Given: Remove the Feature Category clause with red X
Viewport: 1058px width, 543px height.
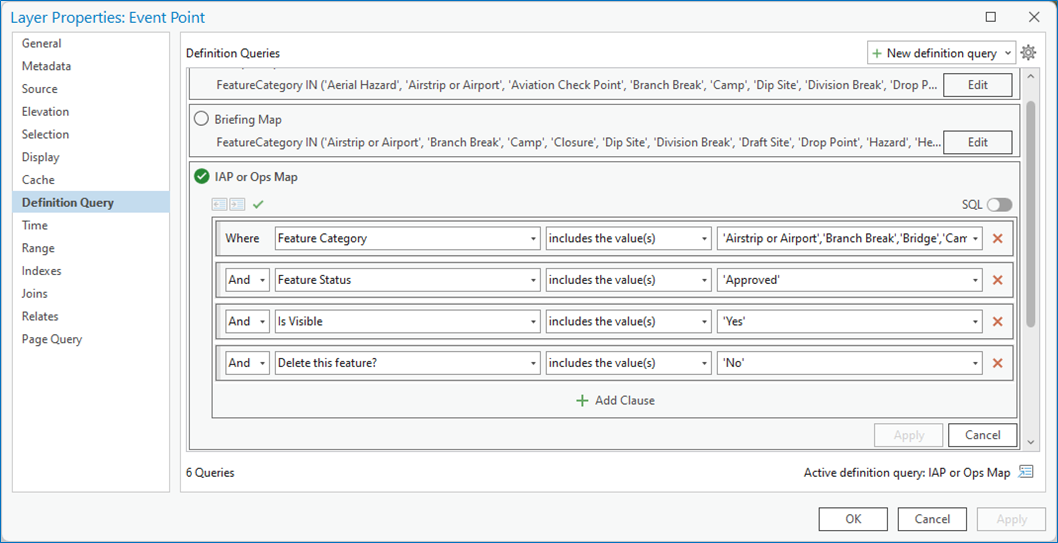Looking at the screenshot, I should pyautogui.click(x=997, y=239).
